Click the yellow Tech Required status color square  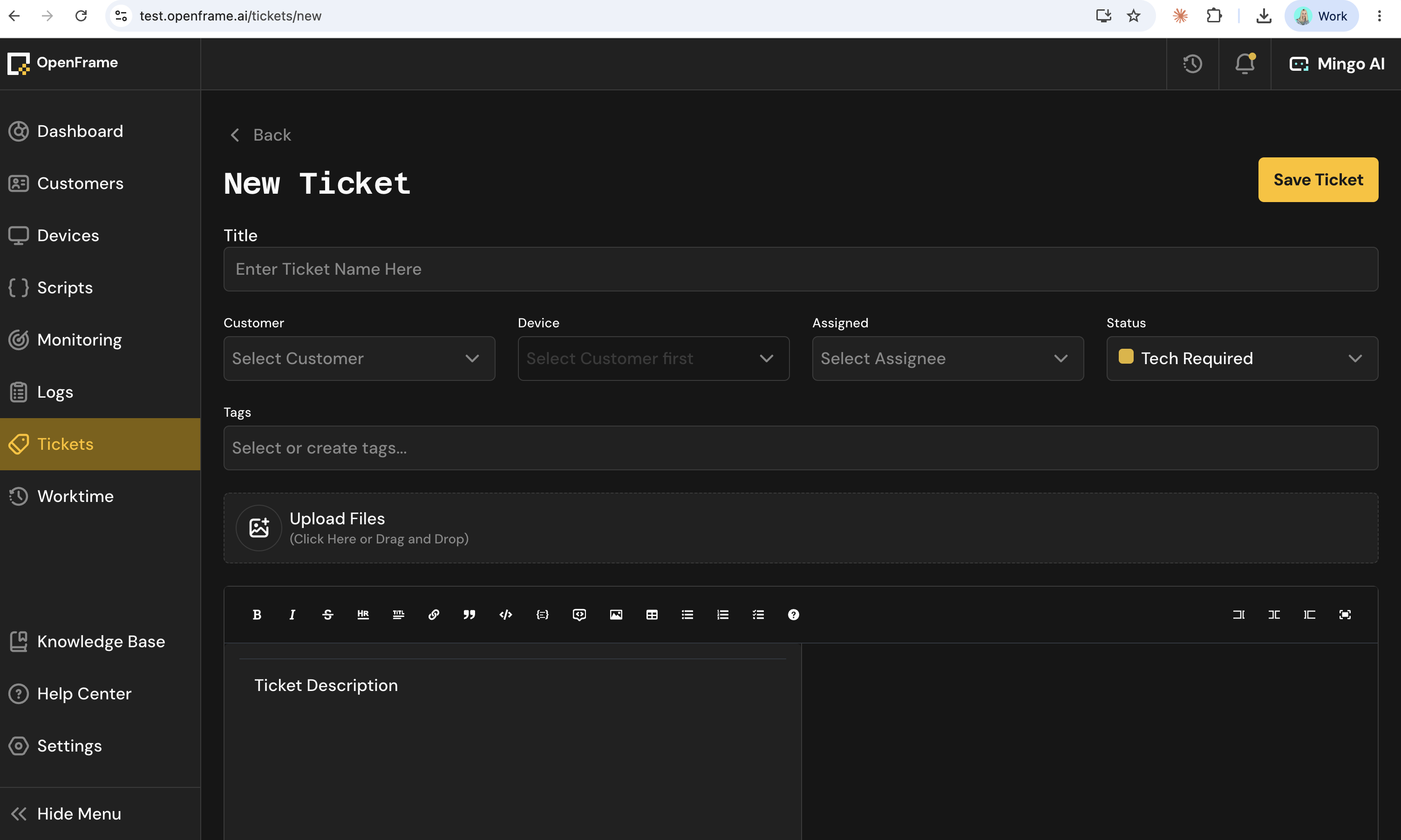click(x=1126, y=356)
